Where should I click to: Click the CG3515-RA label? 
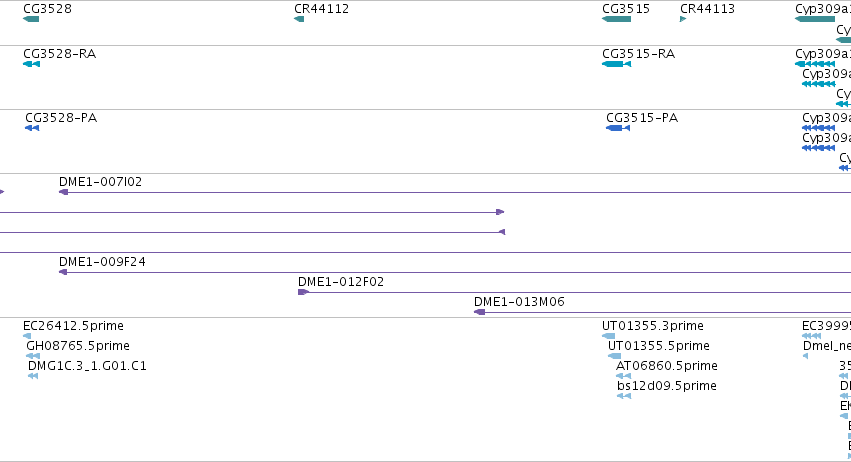click(x=638, y=54)
